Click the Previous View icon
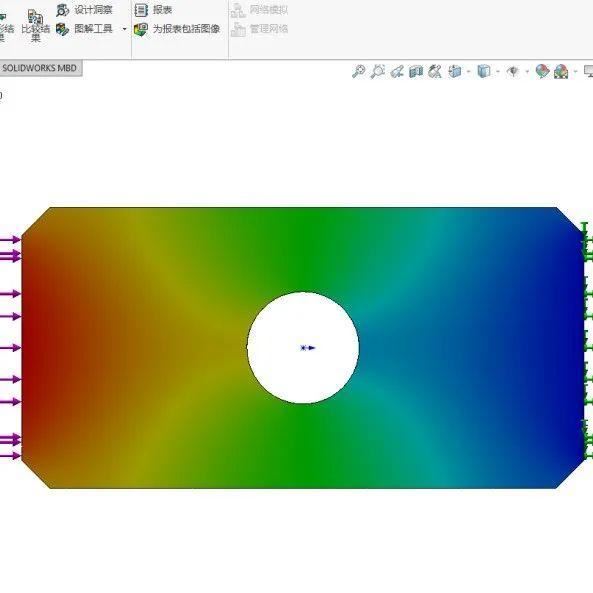The height and width of the screenshot is (593, 593). (x=397, y=71)
